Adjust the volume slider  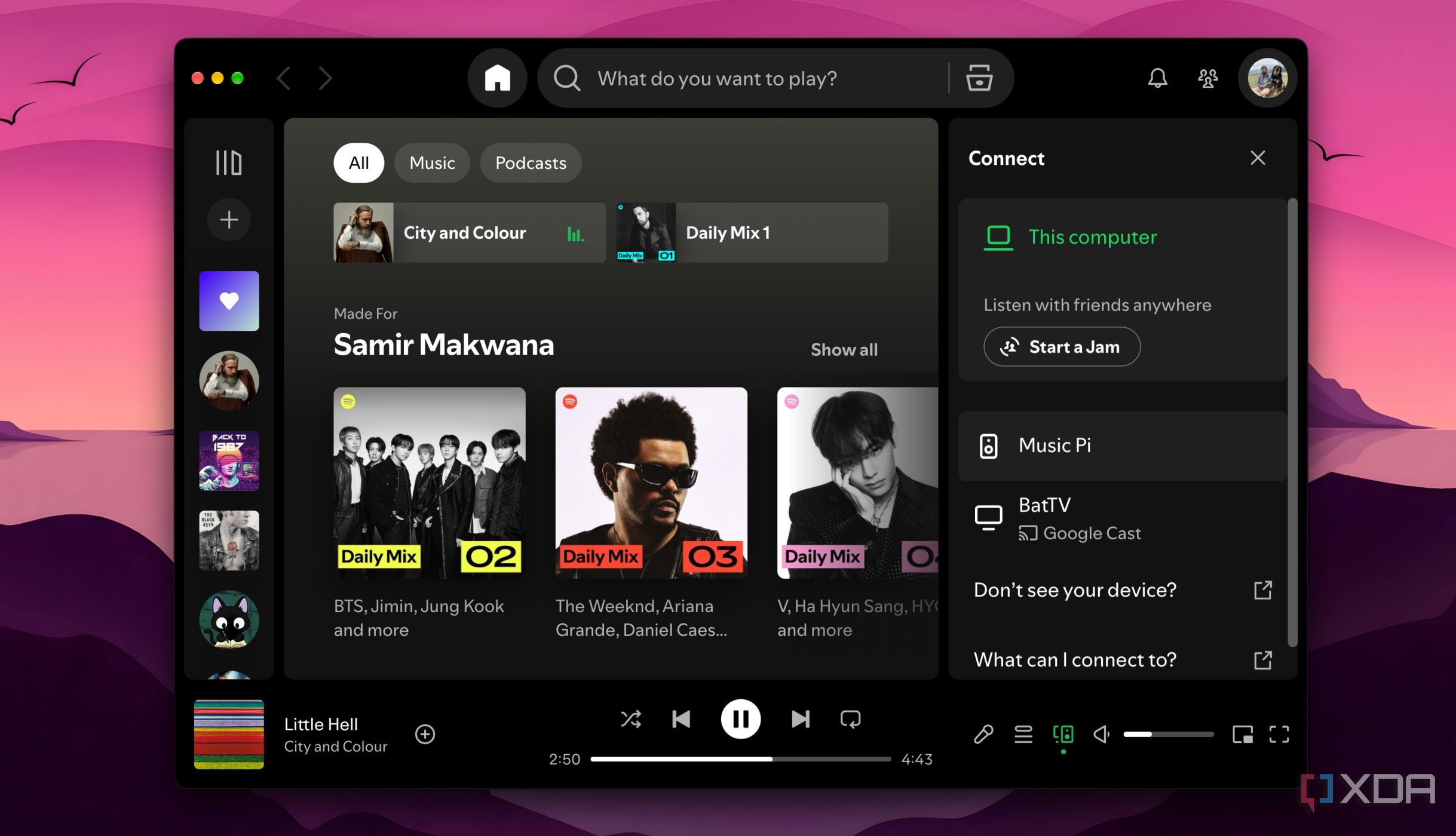(1168, 734)
